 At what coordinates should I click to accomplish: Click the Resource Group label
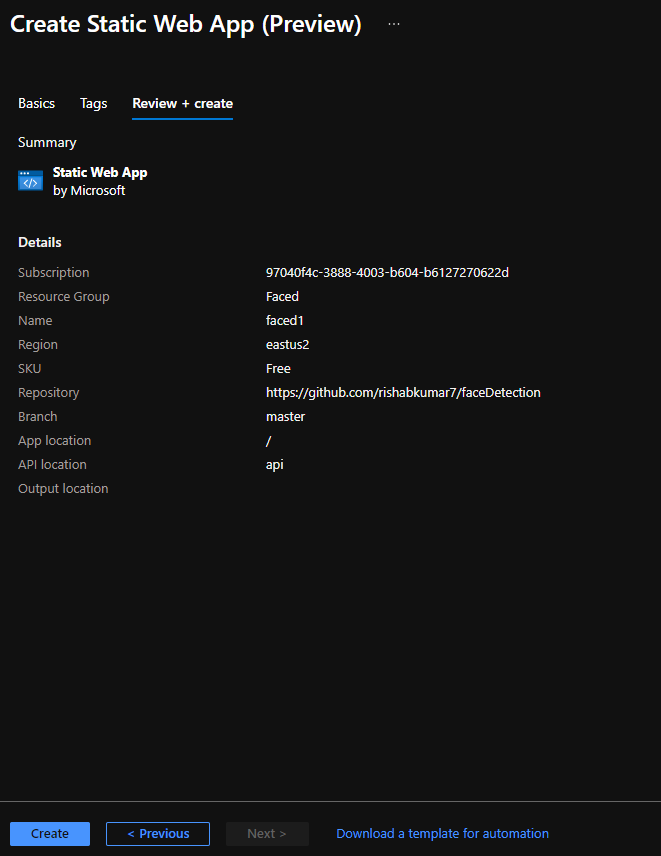63,296
